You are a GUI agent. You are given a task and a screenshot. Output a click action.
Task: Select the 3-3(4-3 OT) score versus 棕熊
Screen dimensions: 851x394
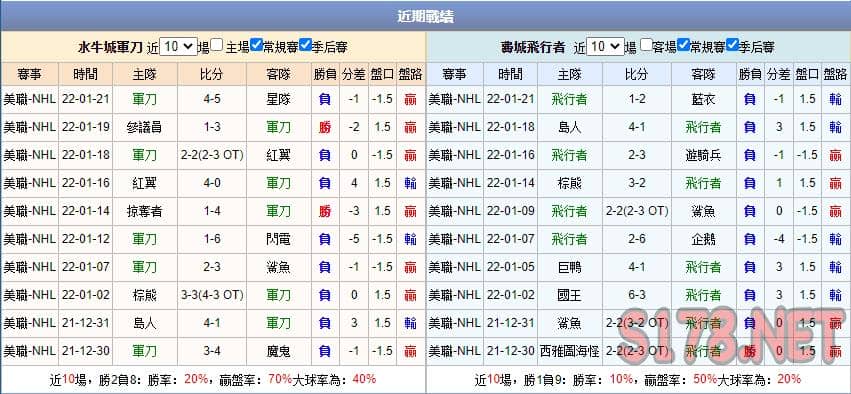coord(212,295)
